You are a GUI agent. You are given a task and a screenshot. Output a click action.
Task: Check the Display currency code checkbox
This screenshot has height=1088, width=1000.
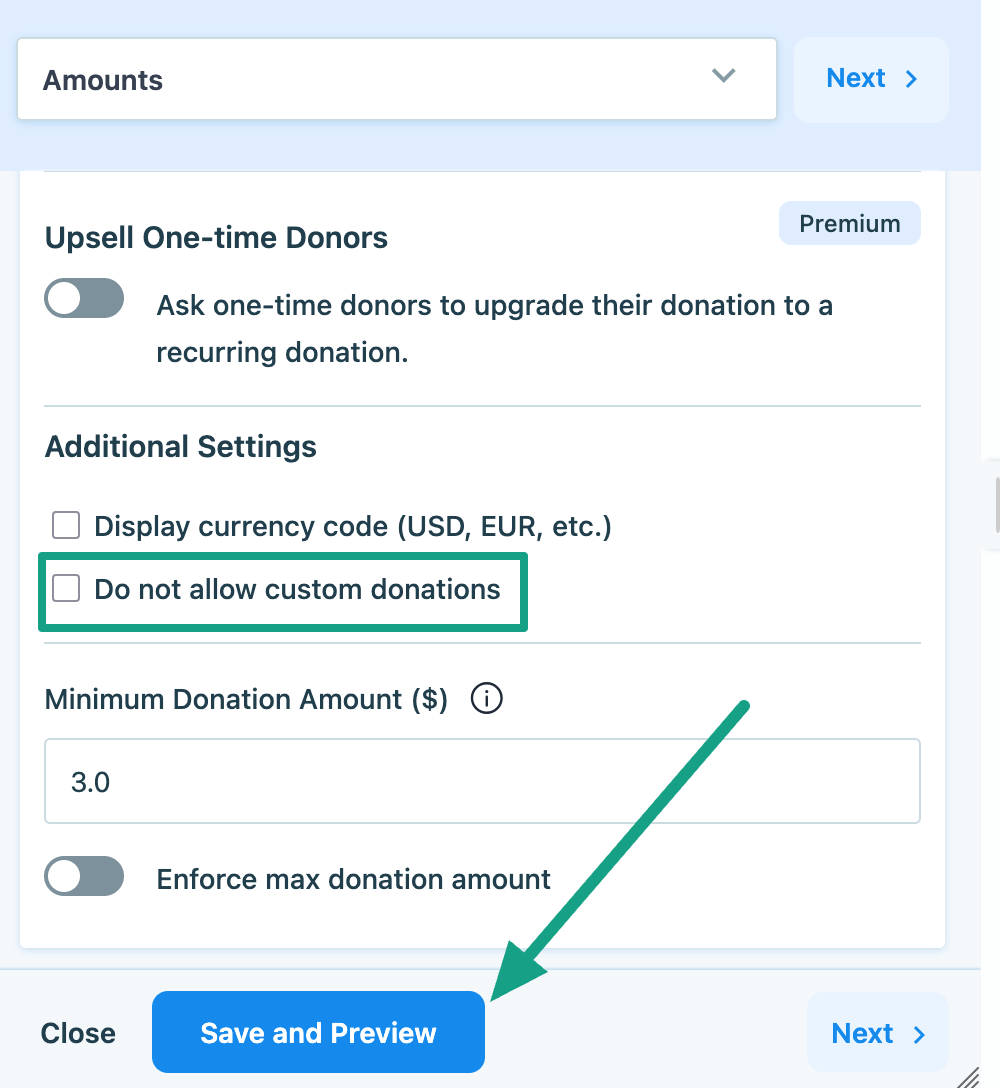(x=66, y=525)
